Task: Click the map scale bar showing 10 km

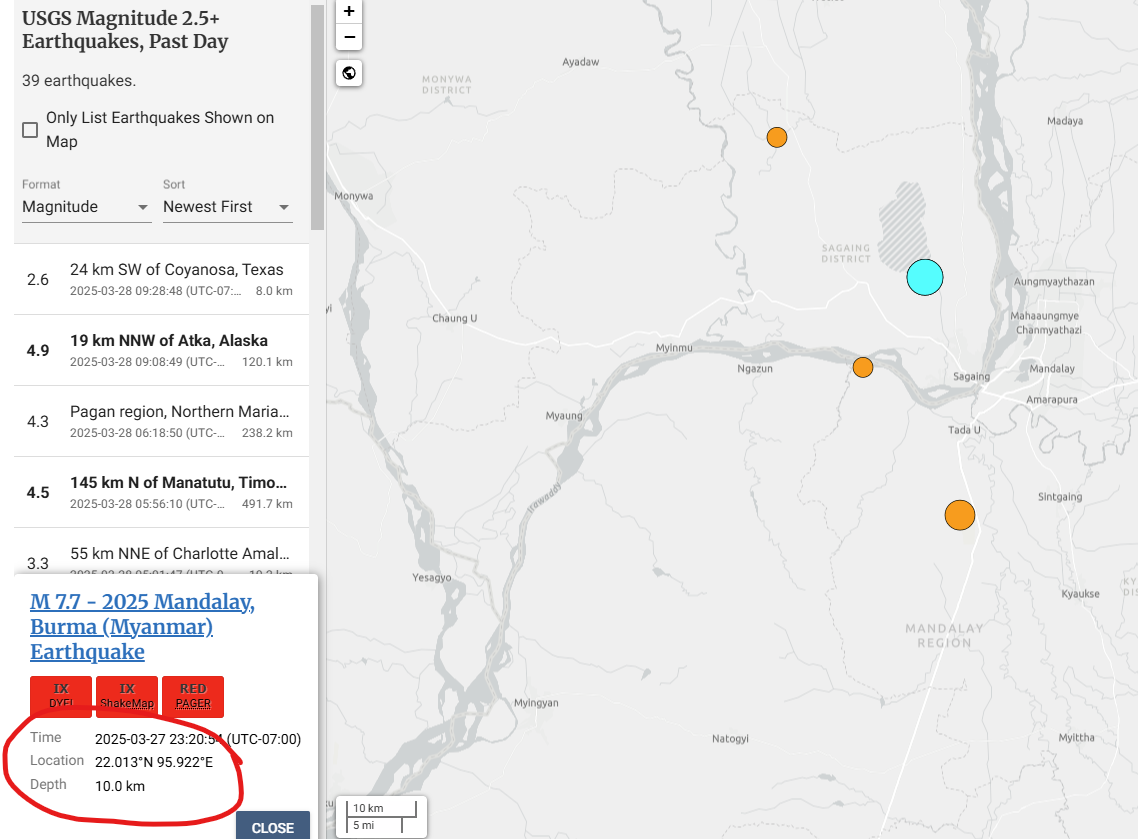Action: pyautogui.click(x=382, y=817)
